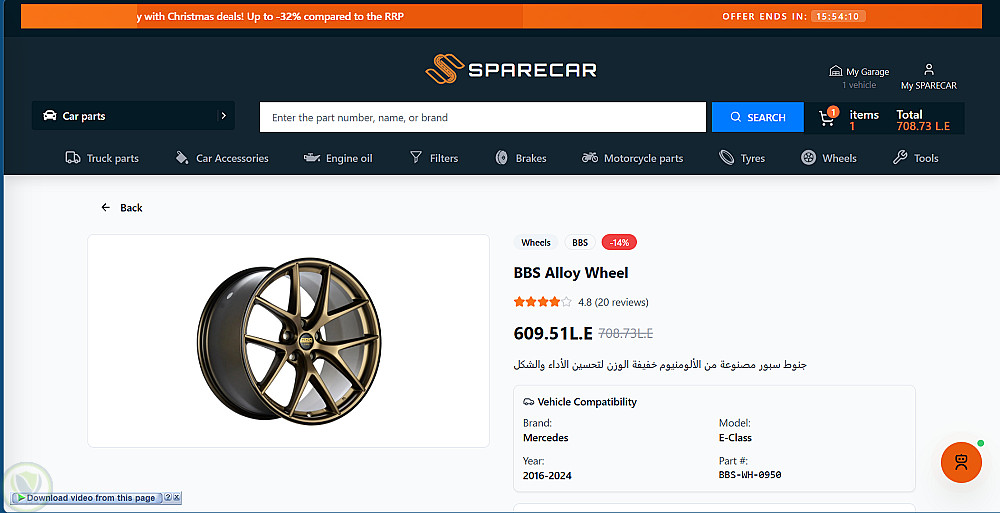Open the Engine oil category

[338, 158]
